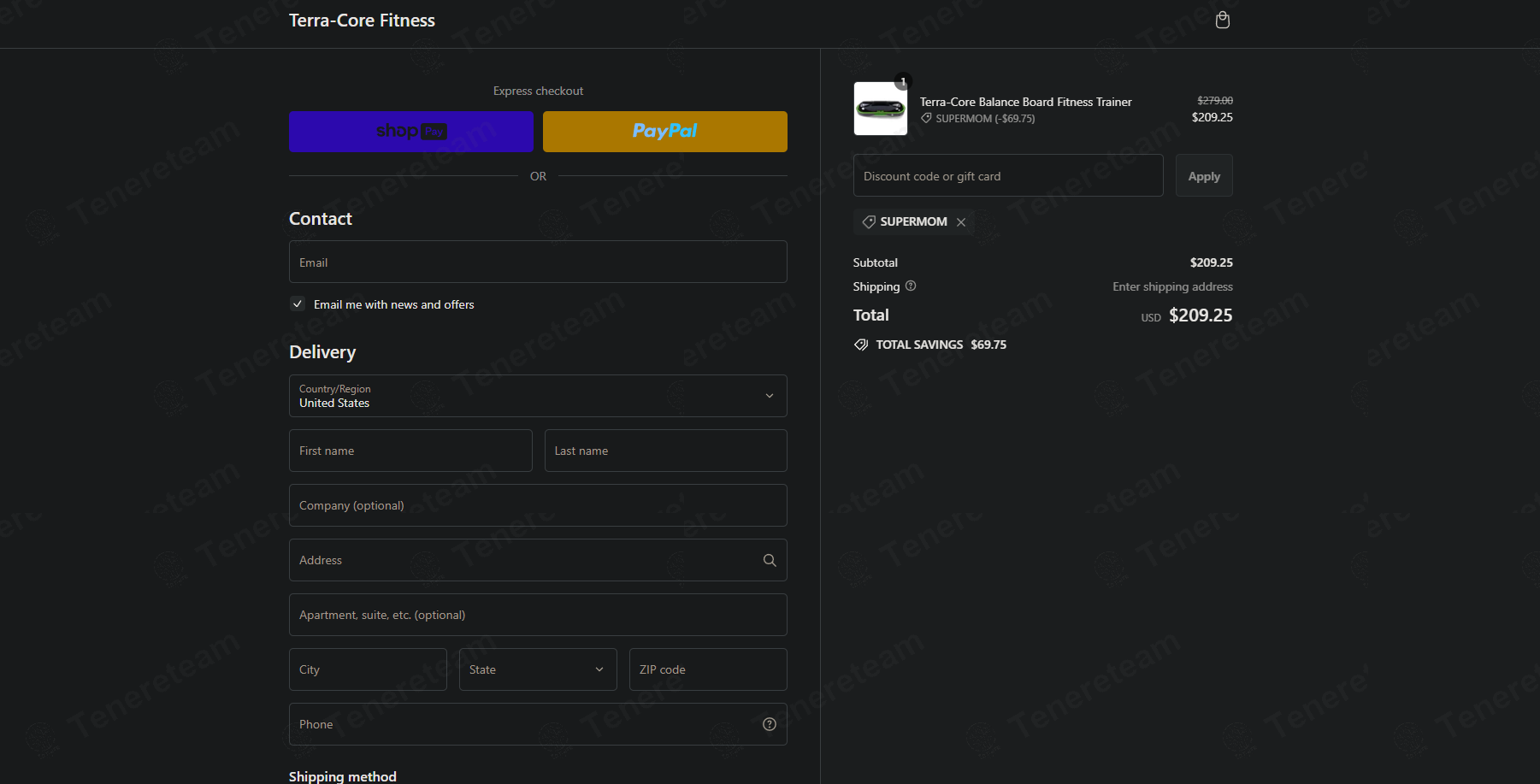The width and height of the screenshot is (1540, 784).
Task: Click the quantity badge on product image
Action: (903, 81)
